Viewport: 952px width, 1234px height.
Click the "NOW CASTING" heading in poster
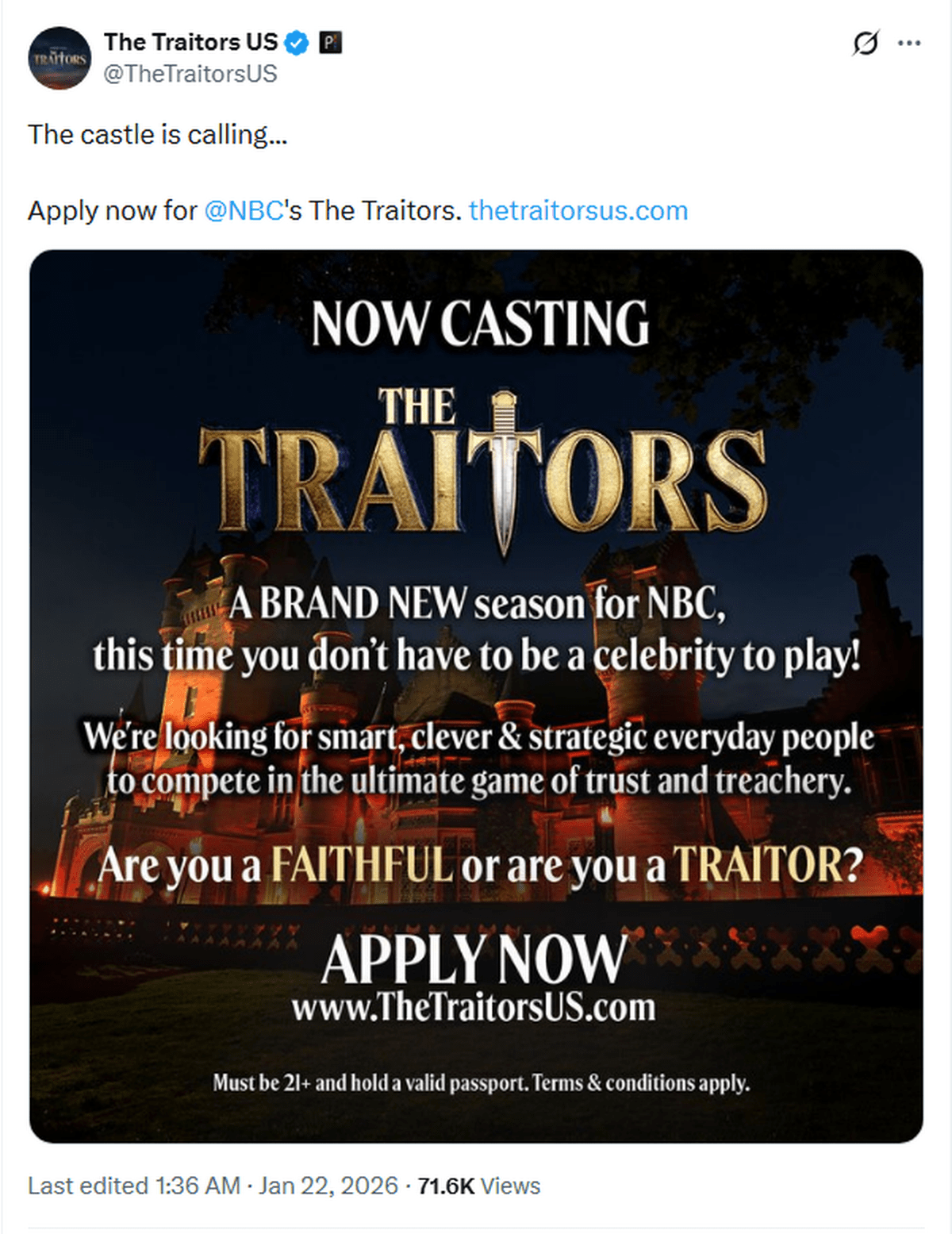click(480, 323)
